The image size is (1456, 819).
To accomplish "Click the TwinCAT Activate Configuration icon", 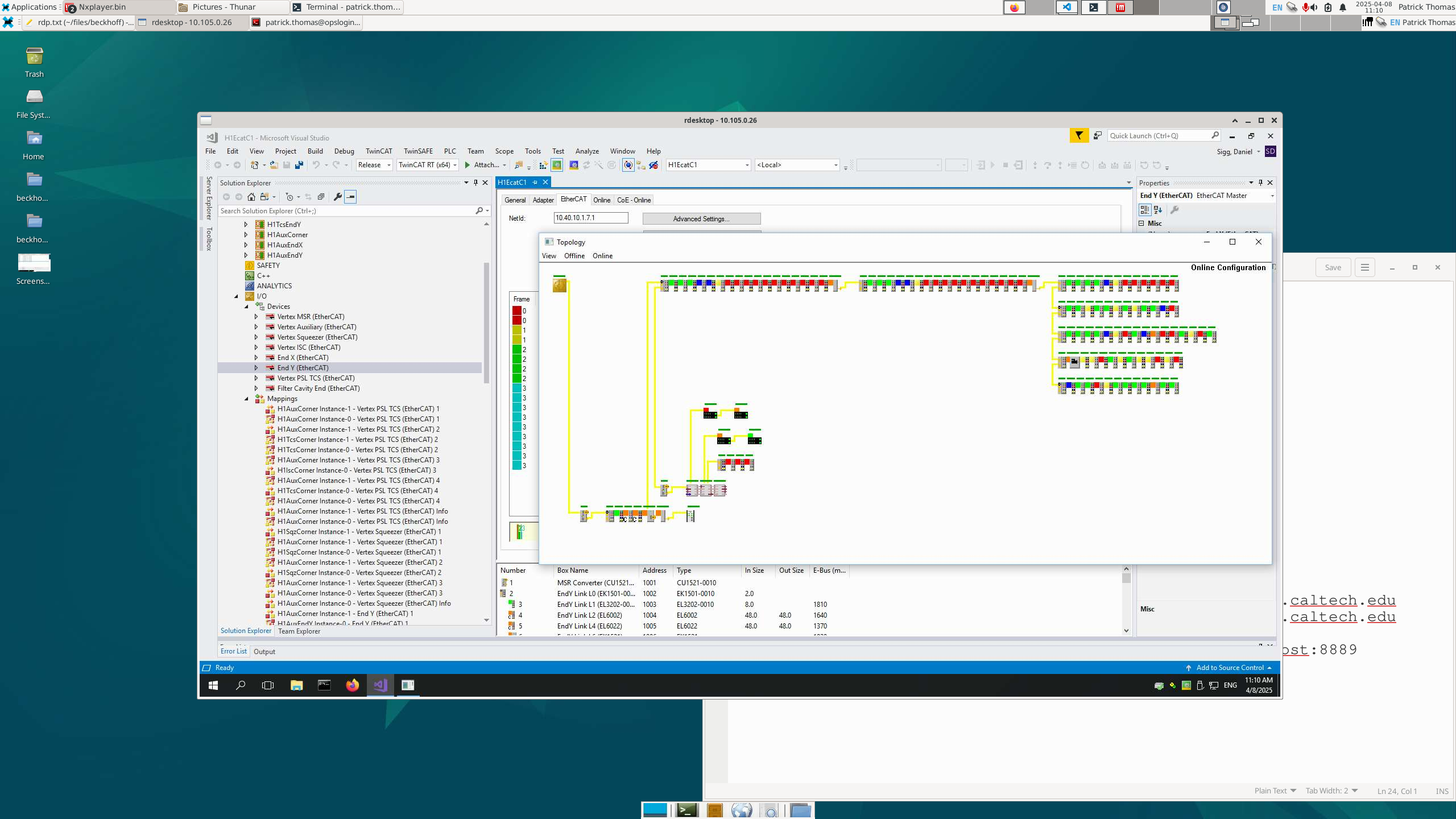I will click(x=543, y=165).
